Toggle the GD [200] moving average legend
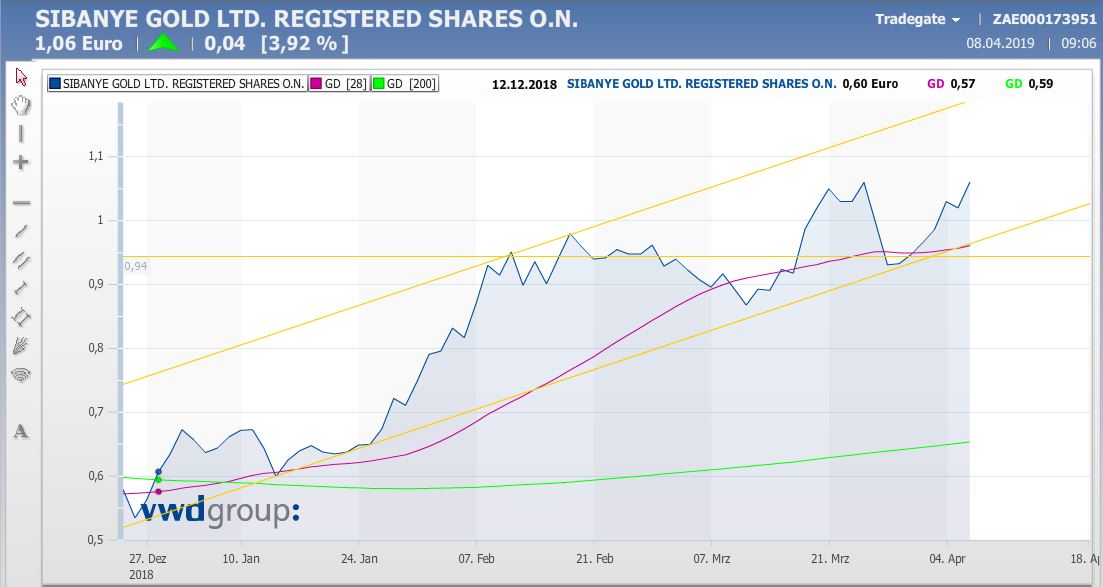Screen dimensions: 1103x587 (404, 84)
